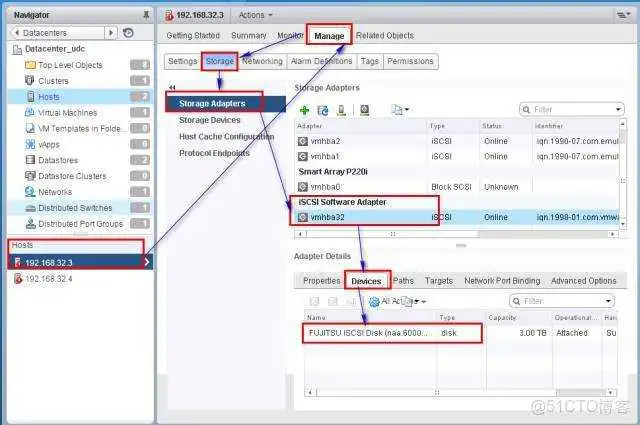Image resolution: width=640 pixels, height=425 pixels.
Task: Click the green Add adapter plus icon
Action: coord(304,109)
